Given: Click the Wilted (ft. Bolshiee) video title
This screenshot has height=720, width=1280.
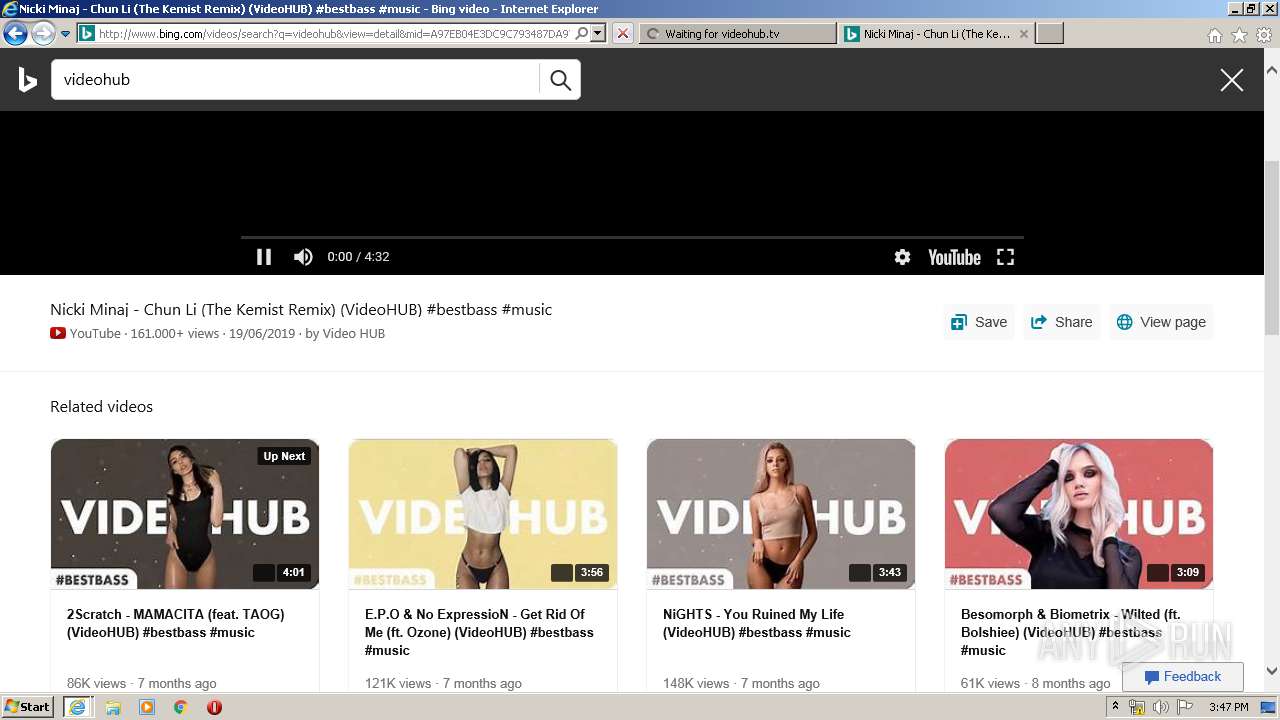Looking at the screenshot, I should pos(1070,632).
